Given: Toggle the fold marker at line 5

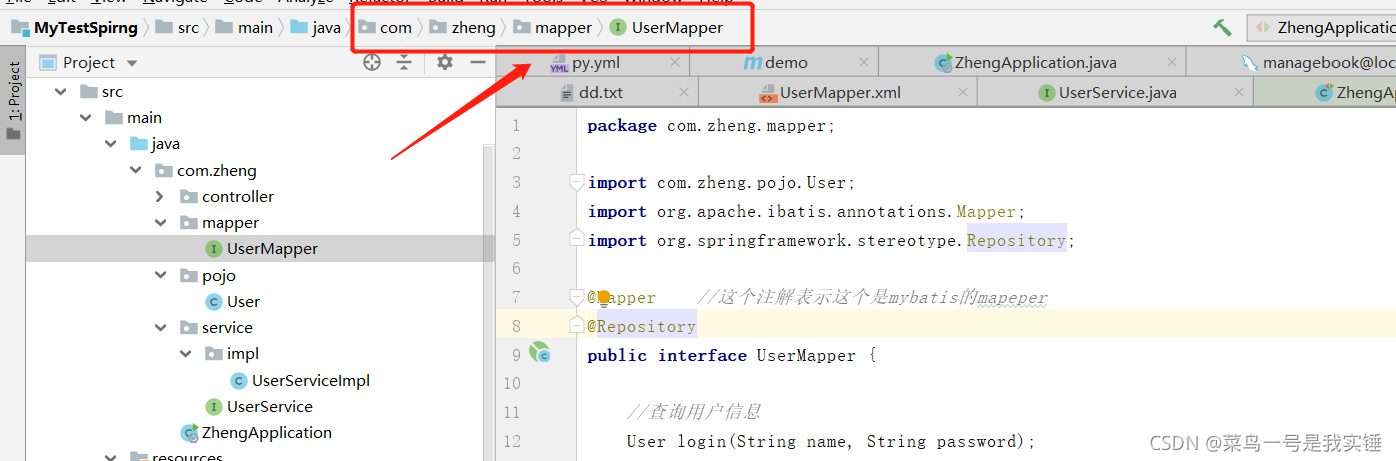Looking at the screenshot, I should [576, 238].
